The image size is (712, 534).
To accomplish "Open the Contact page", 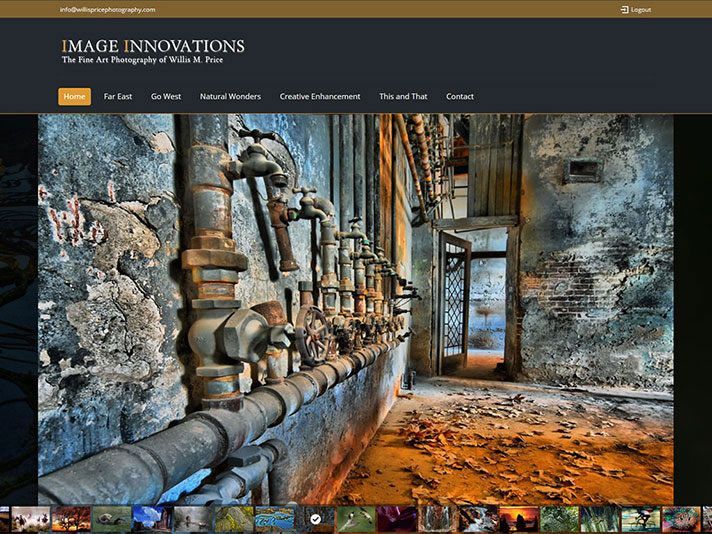I will click(460, 97).
